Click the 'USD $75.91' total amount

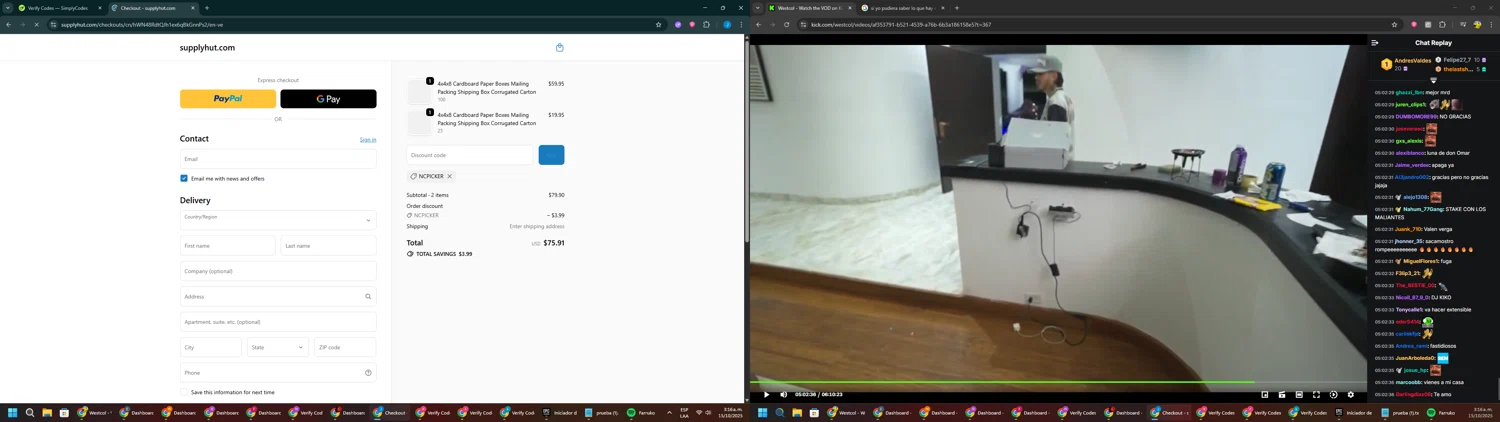[548, 243]
